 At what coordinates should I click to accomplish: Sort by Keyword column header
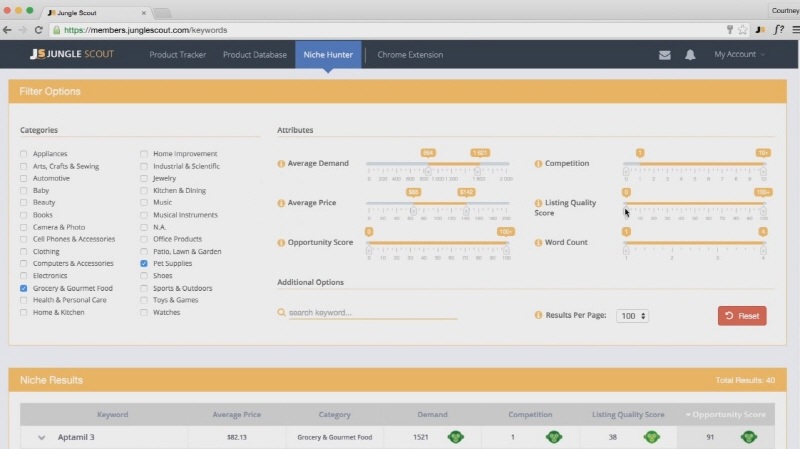113,414
